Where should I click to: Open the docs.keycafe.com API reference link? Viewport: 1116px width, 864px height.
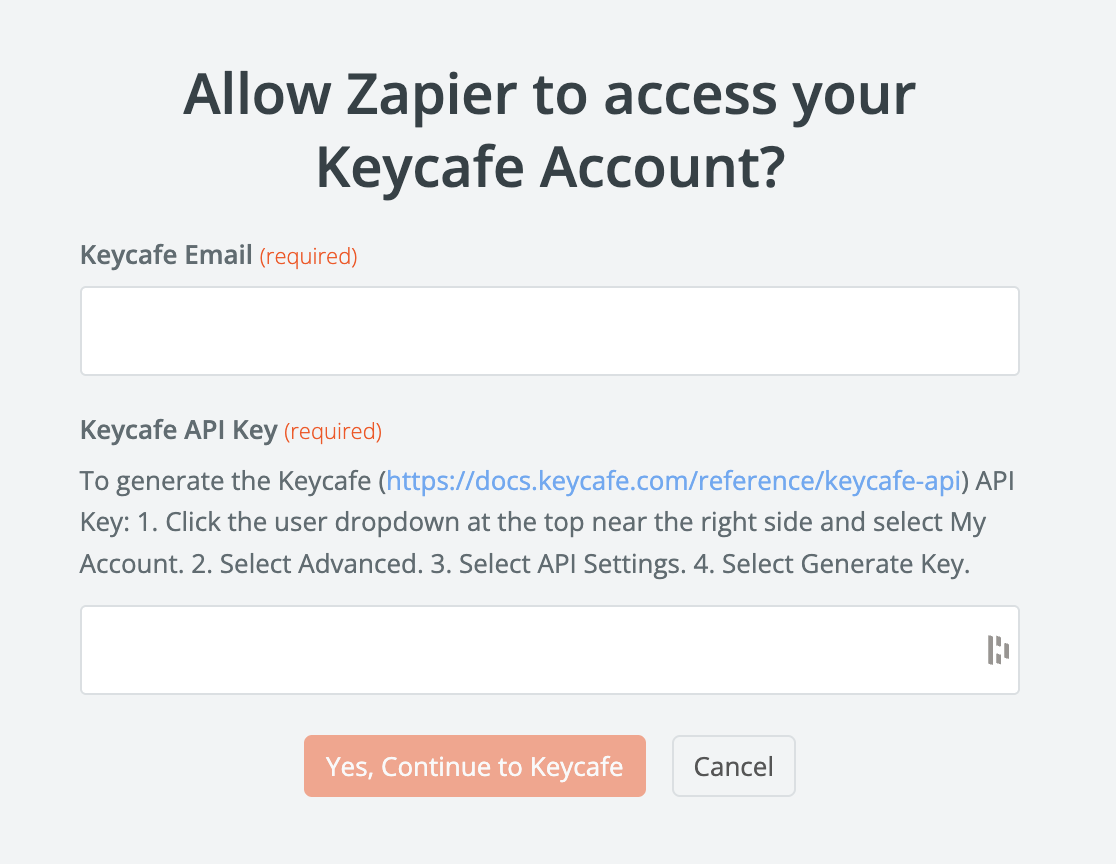point(674,481)
